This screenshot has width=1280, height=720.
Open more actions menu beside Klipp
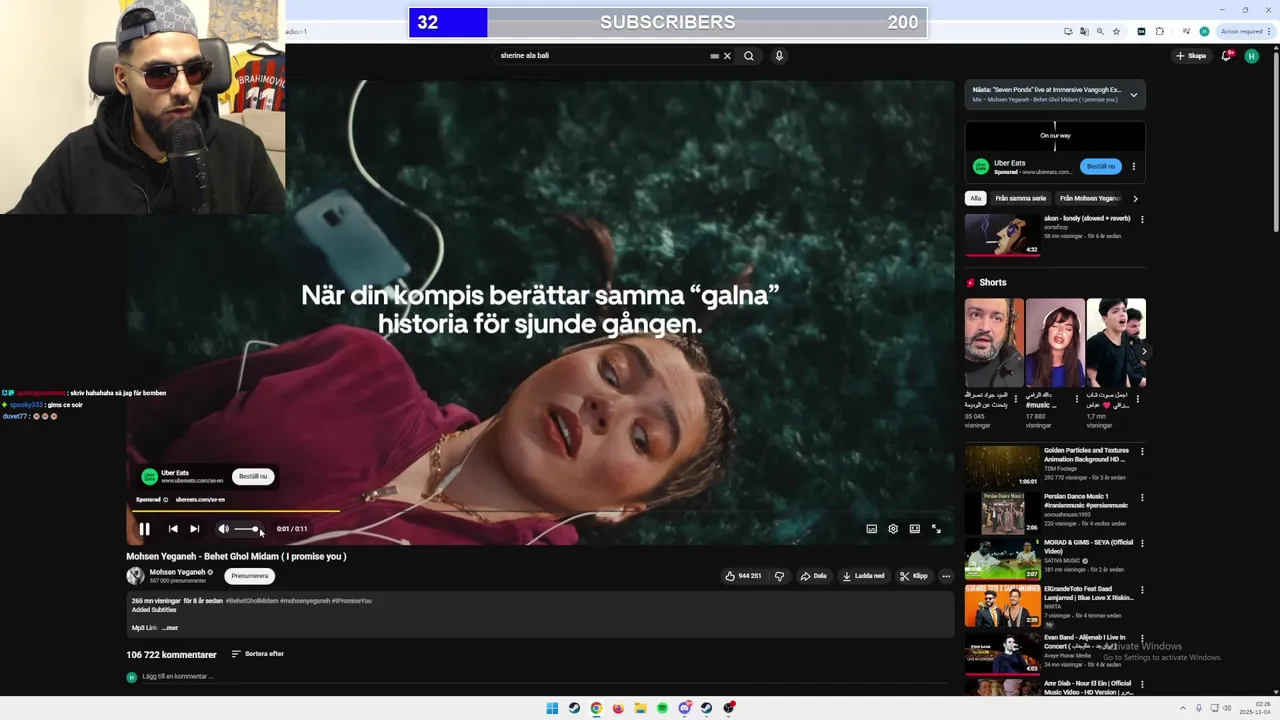946,576
